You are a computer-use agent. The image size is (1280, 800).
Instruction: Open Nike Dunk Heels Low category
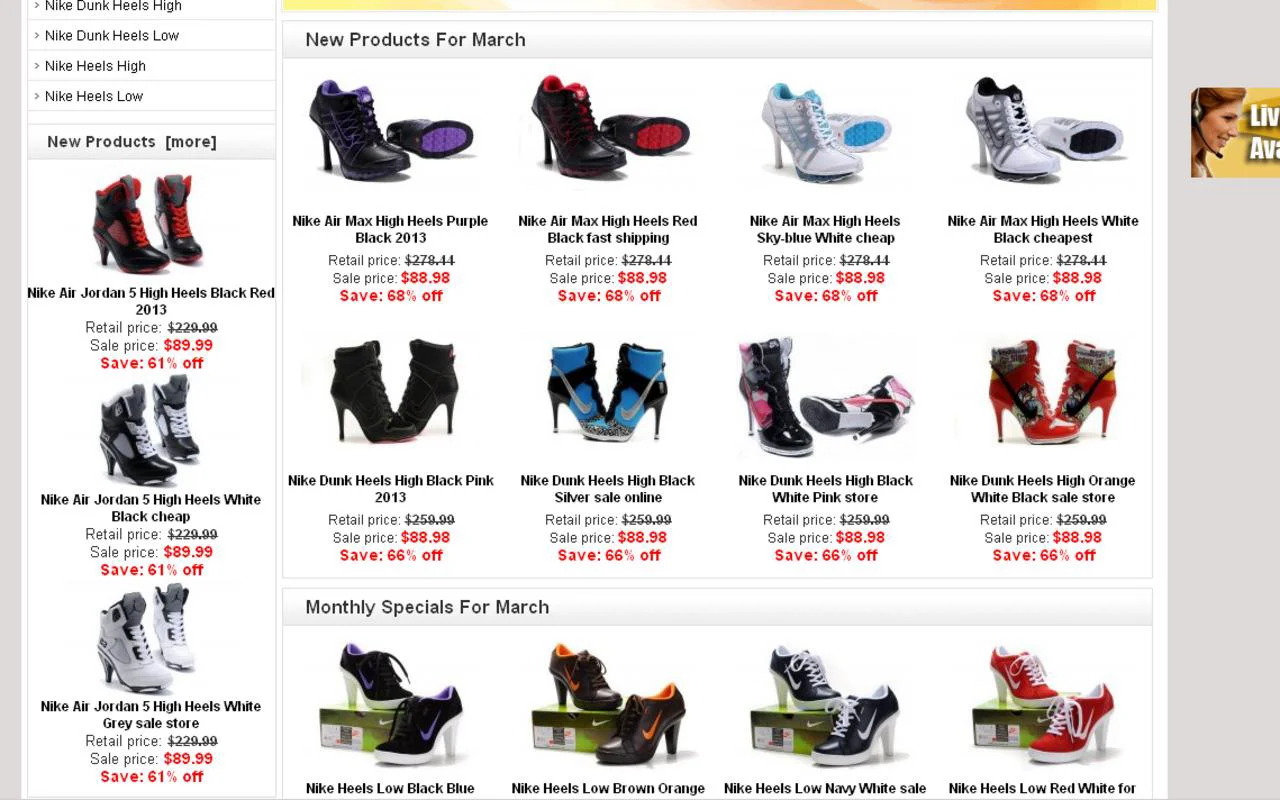point(111,35)
